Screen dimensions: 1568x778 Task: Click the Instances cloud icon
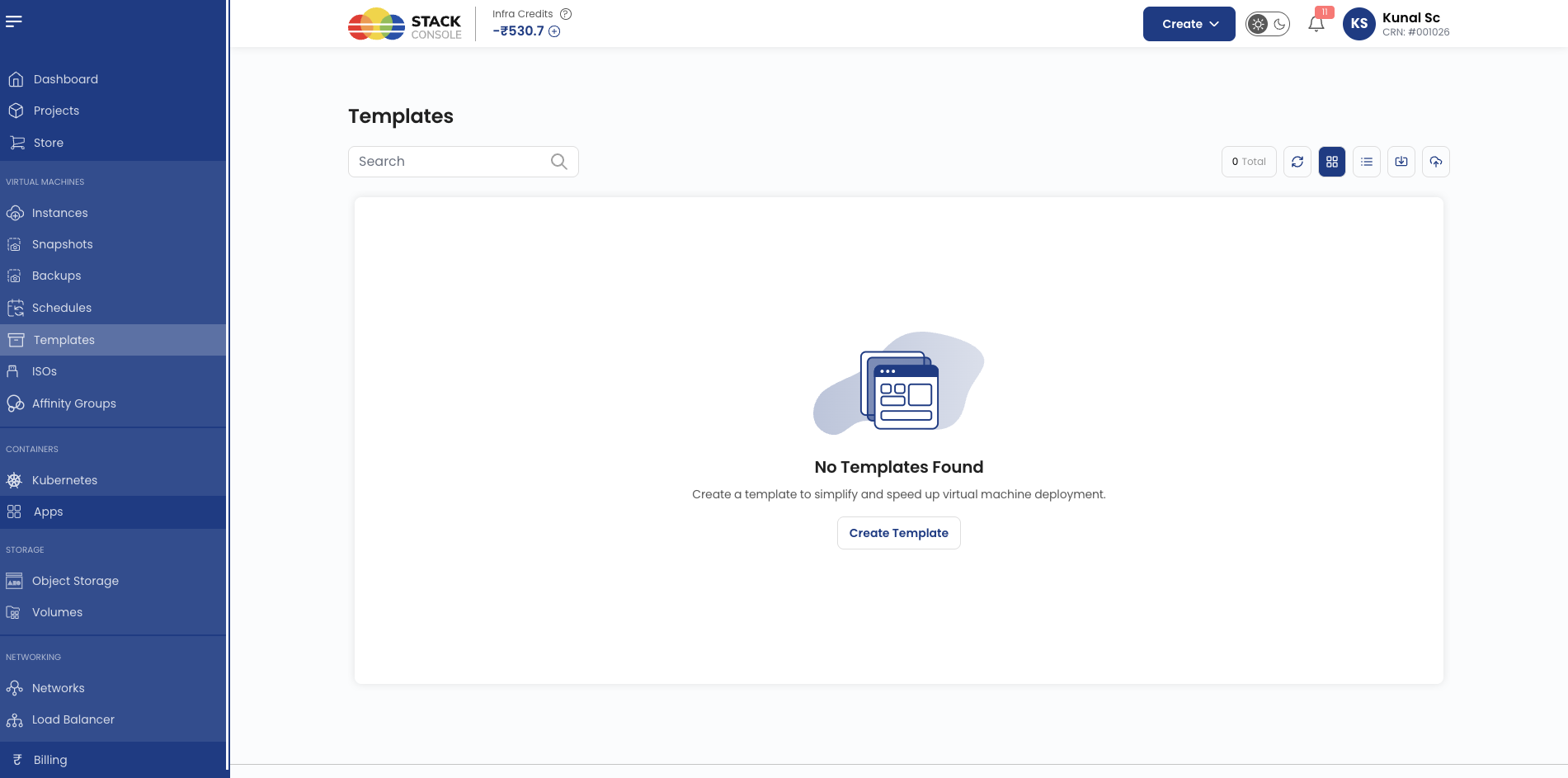(15, 213)
